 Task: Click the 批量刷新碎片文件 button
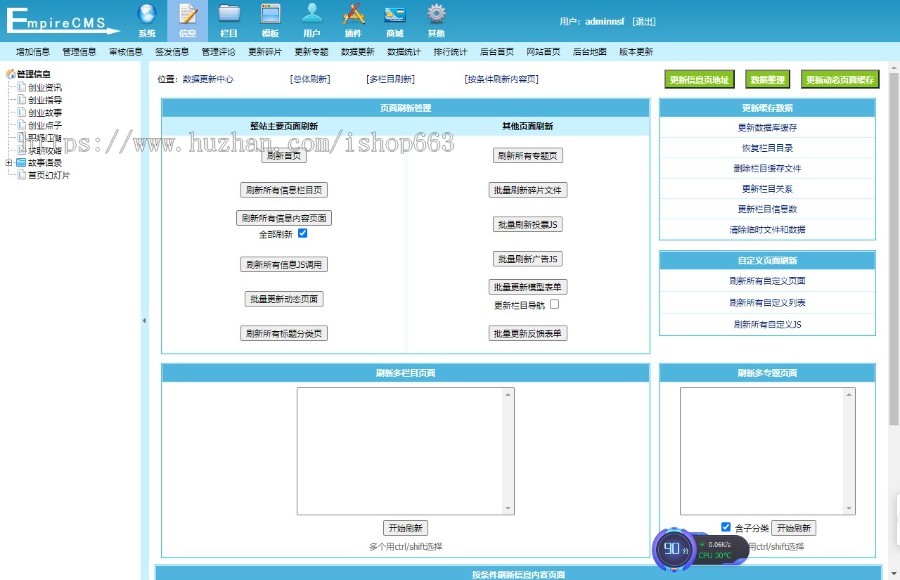click(x=528, y=190)
